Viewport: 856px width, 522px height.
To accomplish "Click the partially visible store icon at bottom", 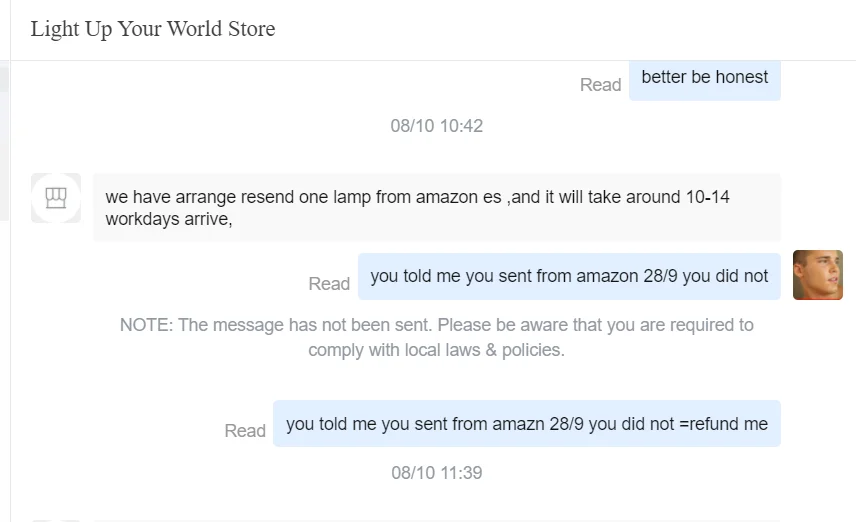I will coord(56,519).
